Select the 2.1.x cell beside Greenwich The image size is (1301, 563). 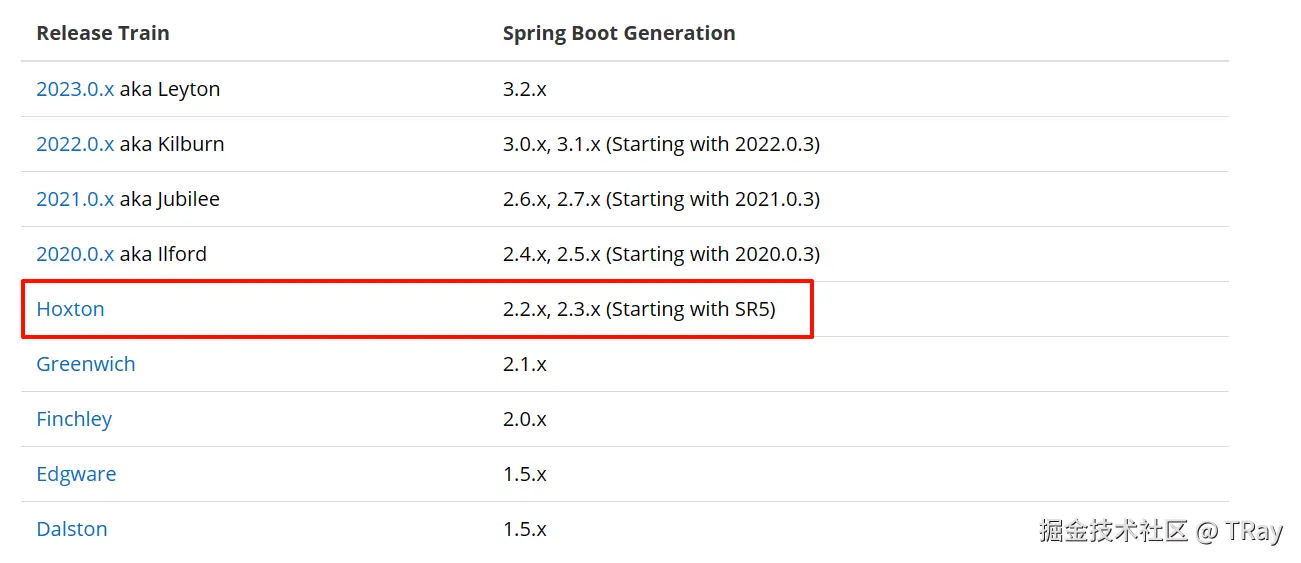point(525,364)
